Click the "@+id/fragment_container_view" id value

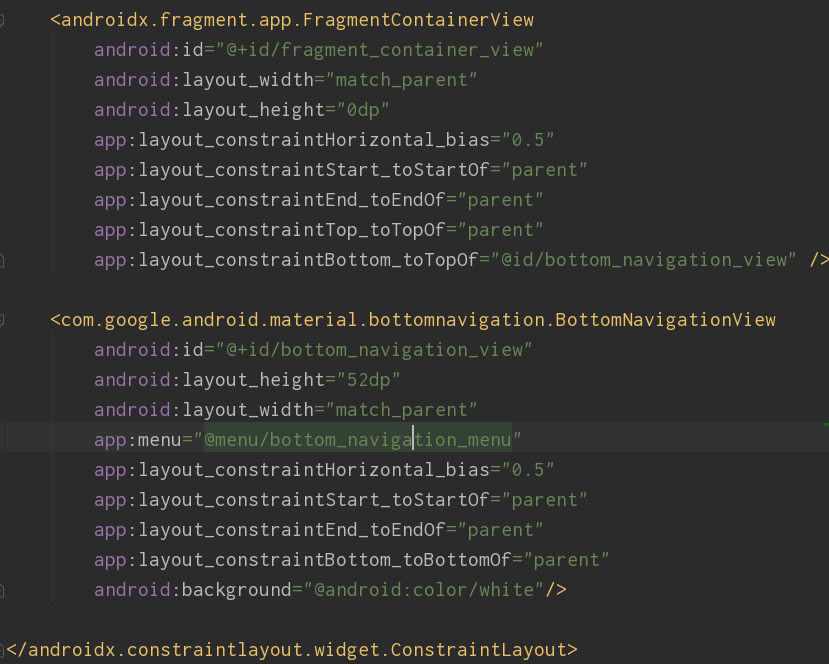click(x=380, y=50)
